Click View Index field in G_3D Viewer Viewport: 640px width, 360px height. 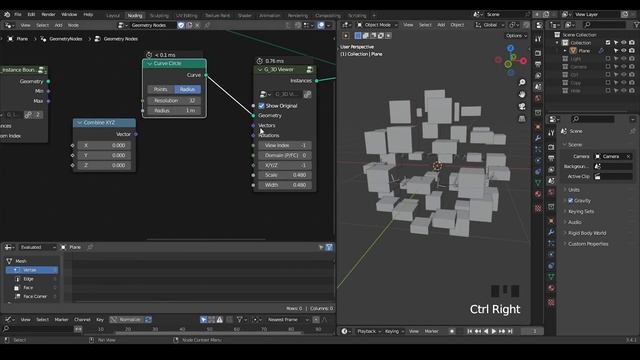click(x=284, y=145)
